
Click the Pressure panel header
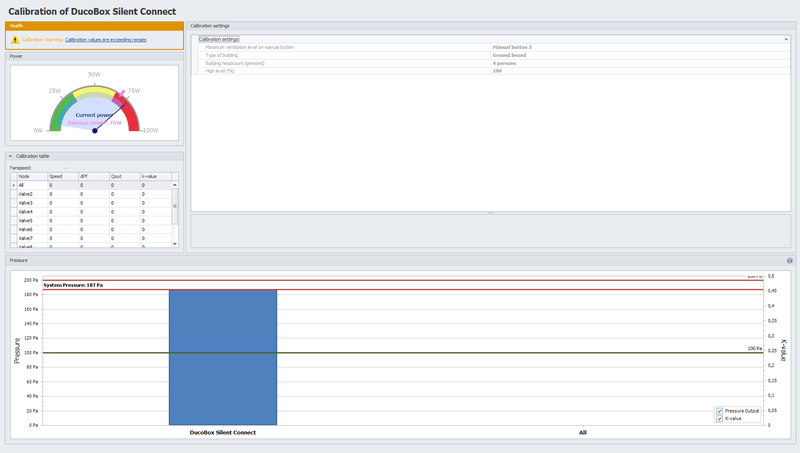(x=400, y=260)
